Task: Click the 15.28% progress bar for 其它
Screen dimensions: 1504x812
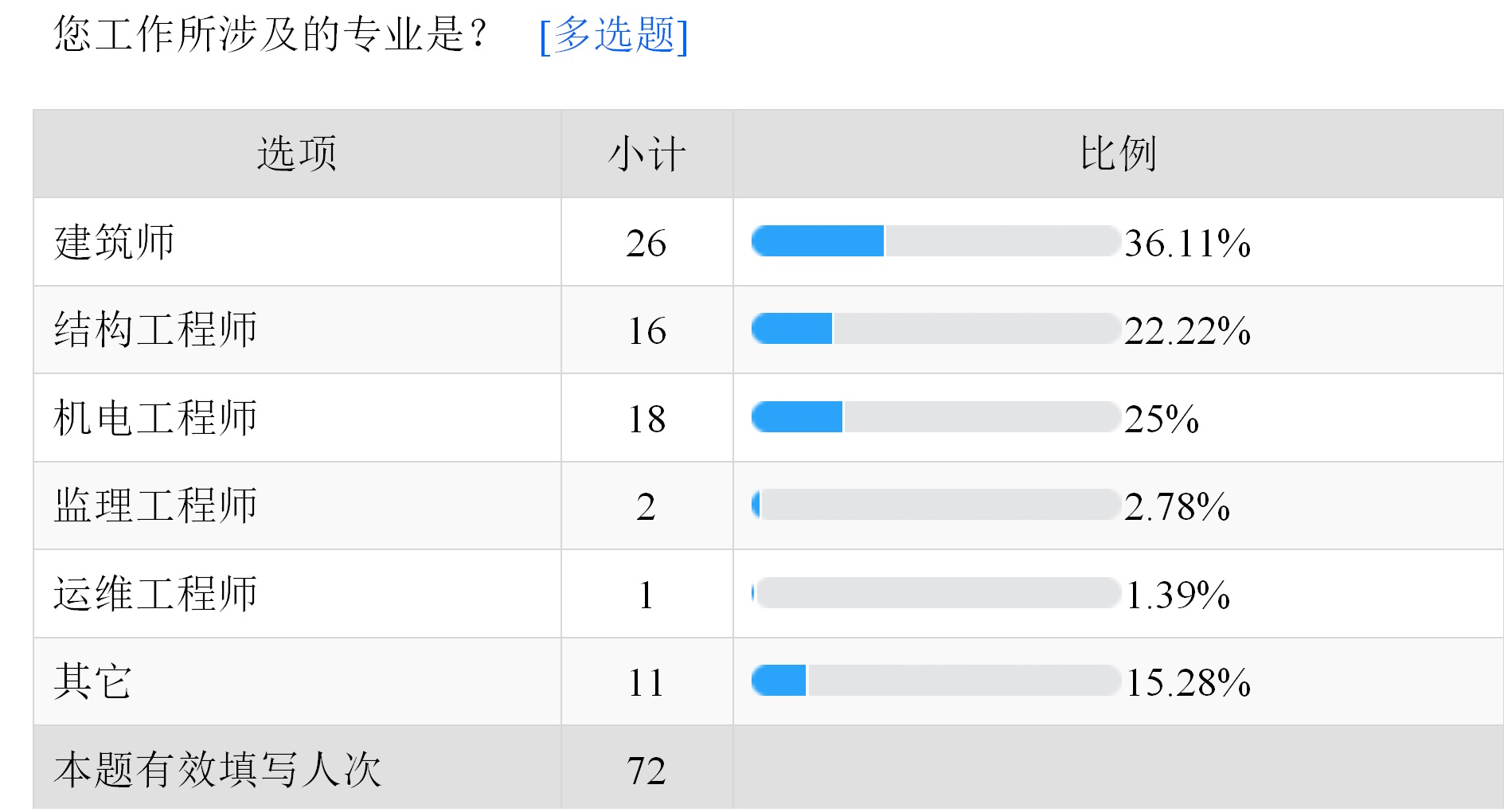Action: [936, 681]
